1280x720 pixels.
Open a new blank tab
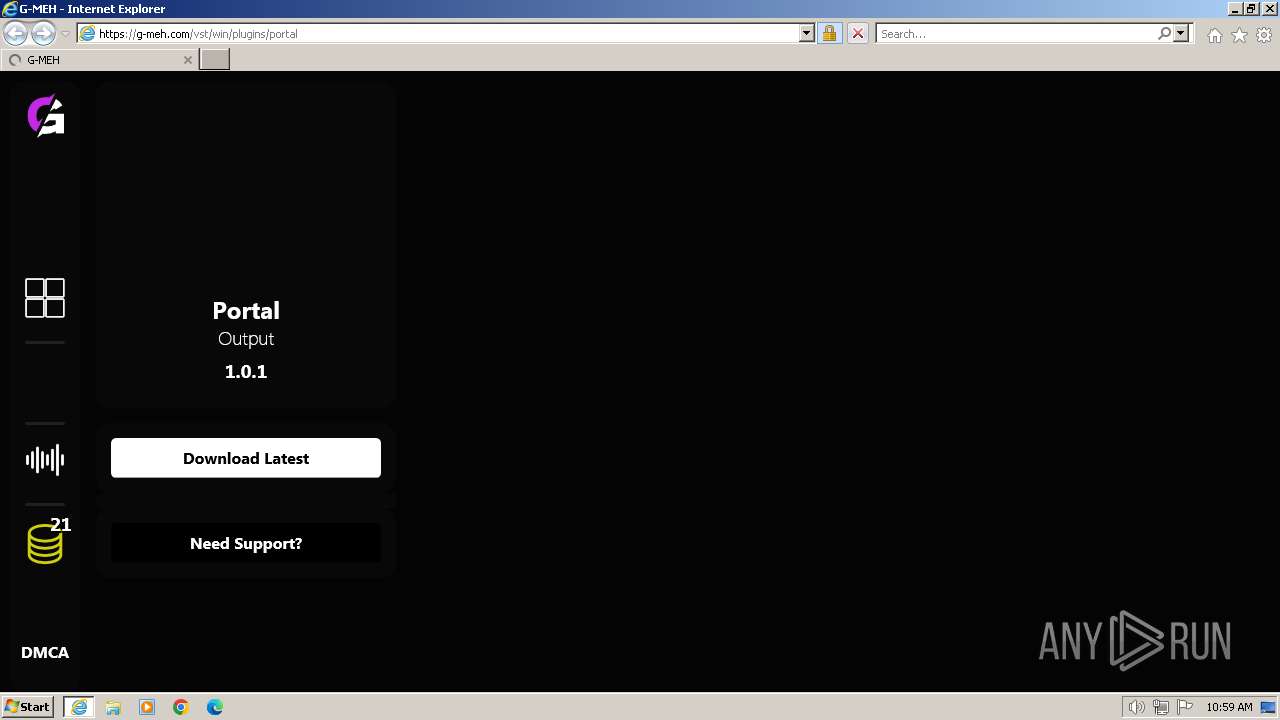click(215, 59)
